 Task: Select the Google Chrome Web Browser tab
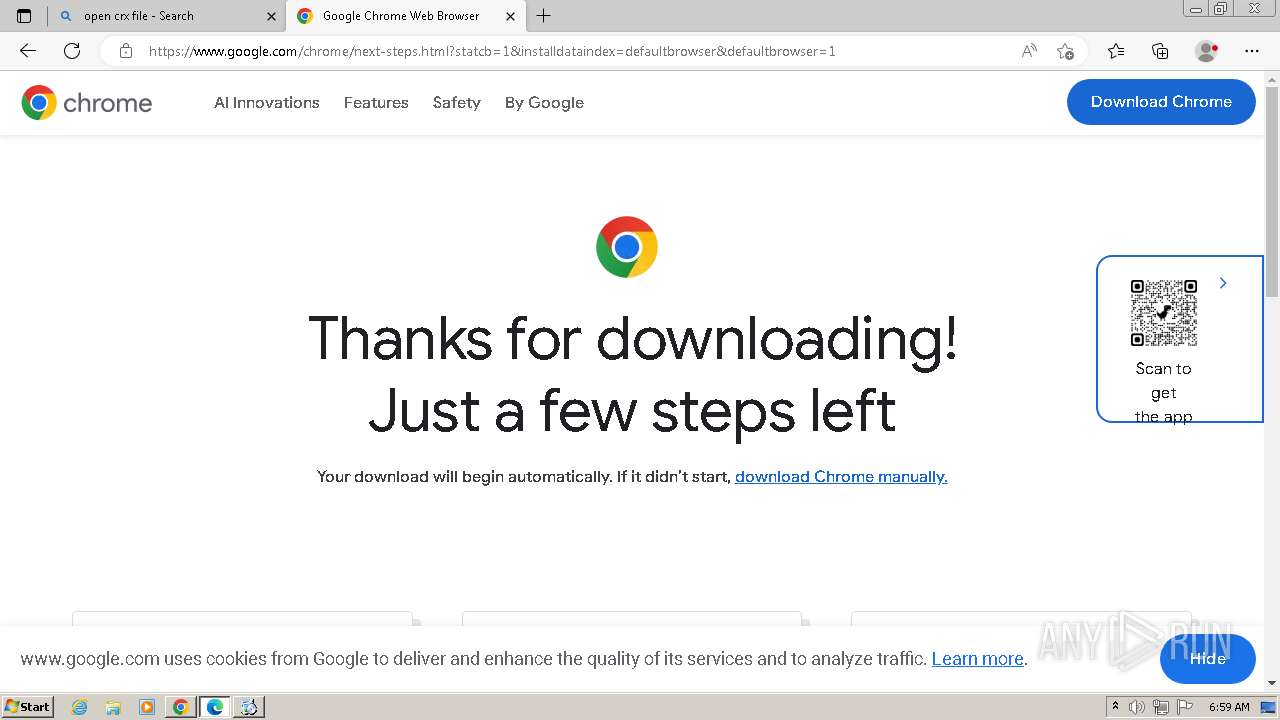(x=405, y=16)
